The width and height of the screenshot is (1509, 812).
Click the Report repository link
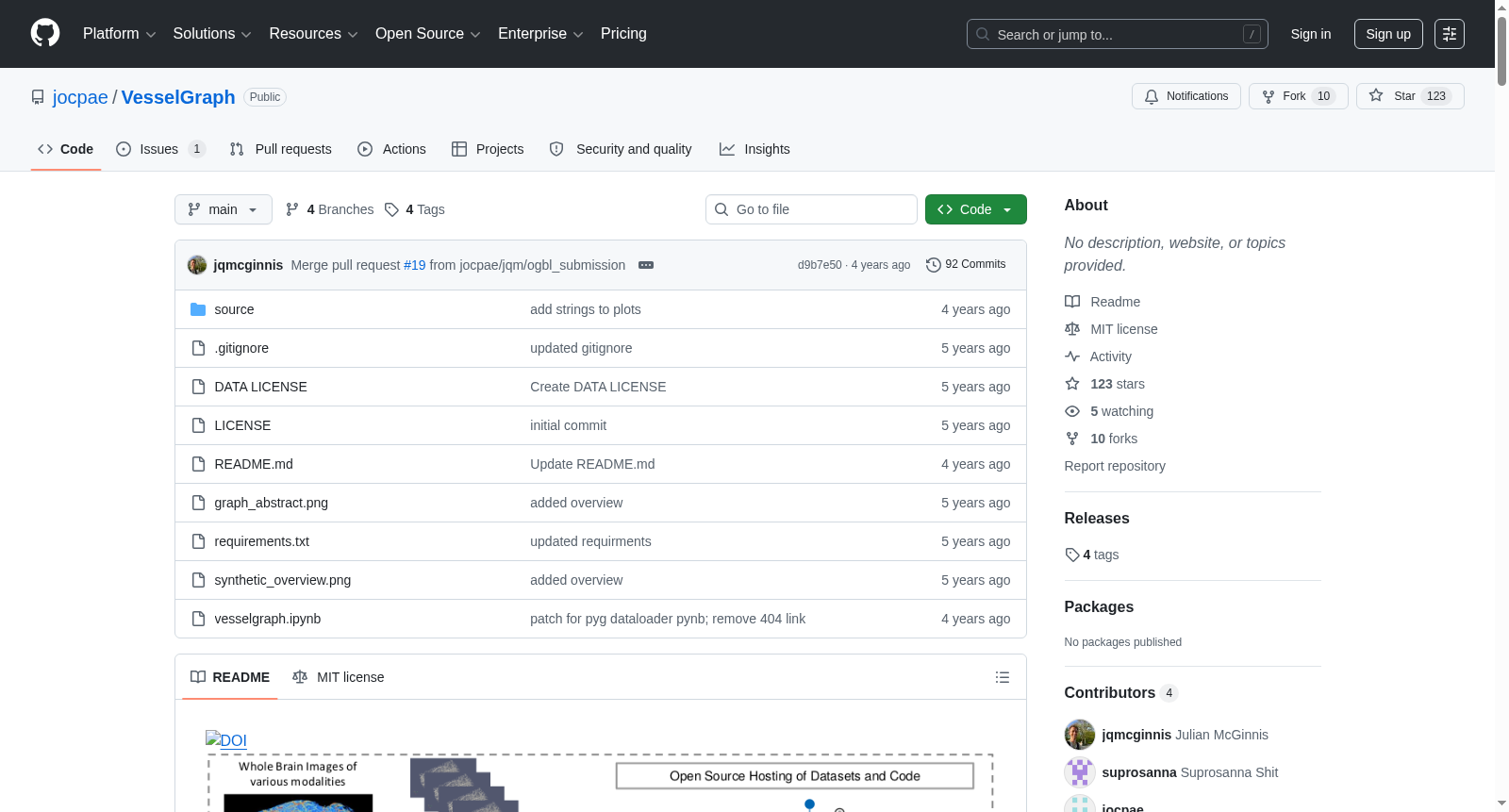point(1115,466)
